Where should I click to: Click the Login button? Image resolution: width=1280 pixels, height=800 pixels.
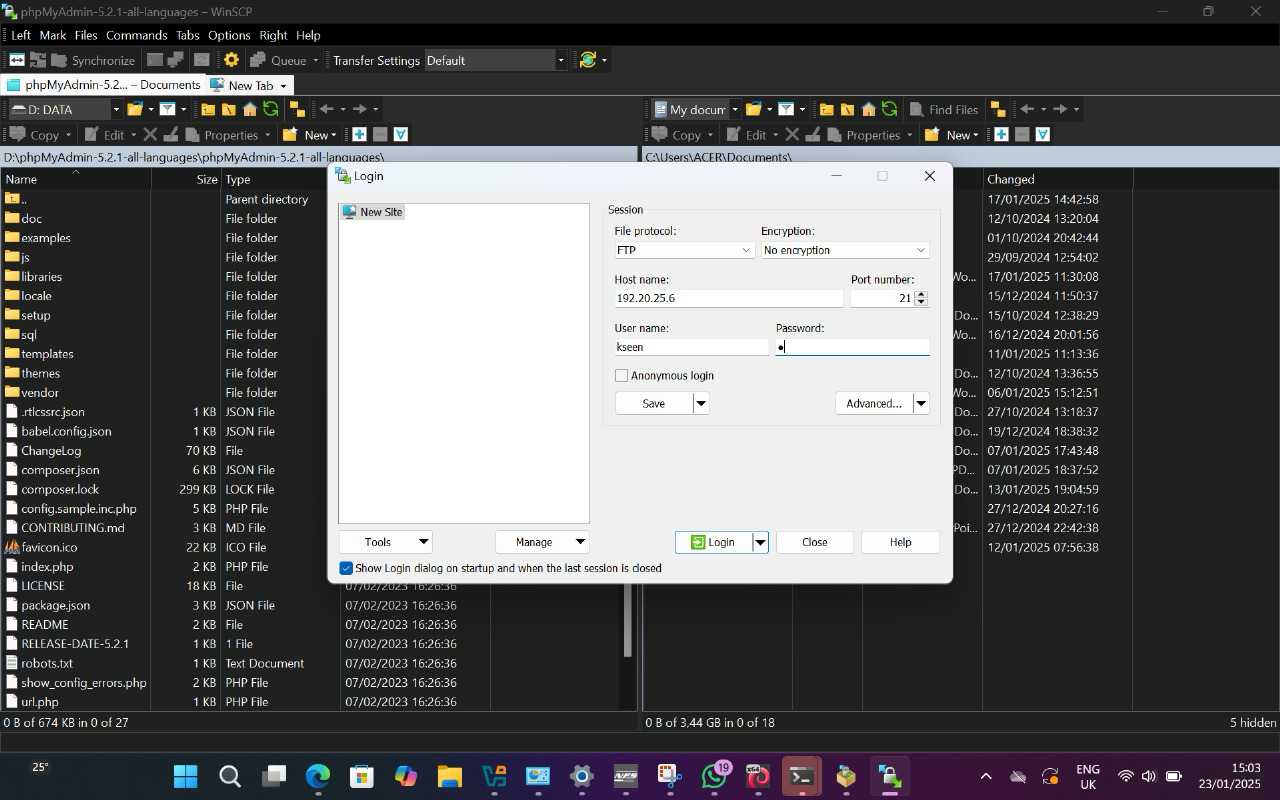pos(713,542)
